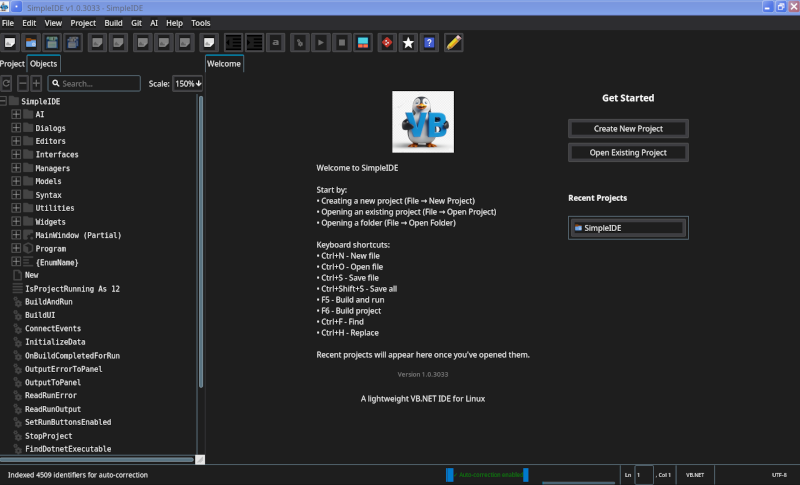Open the Tools menu
The image size is (800, 485).
tap(201, 23)
